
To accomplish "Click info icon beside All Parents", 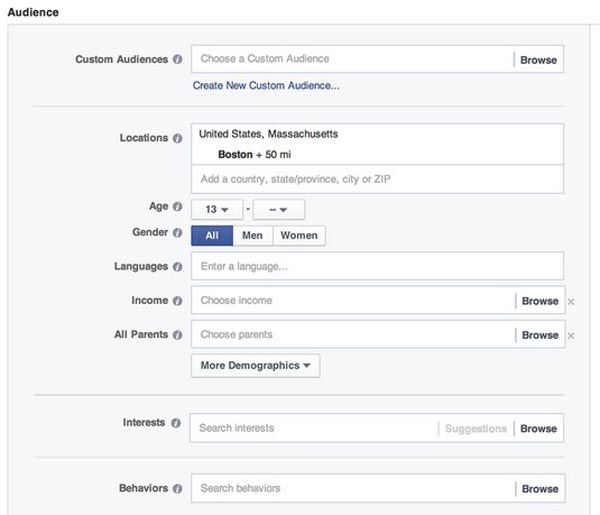I will (177, 335).
